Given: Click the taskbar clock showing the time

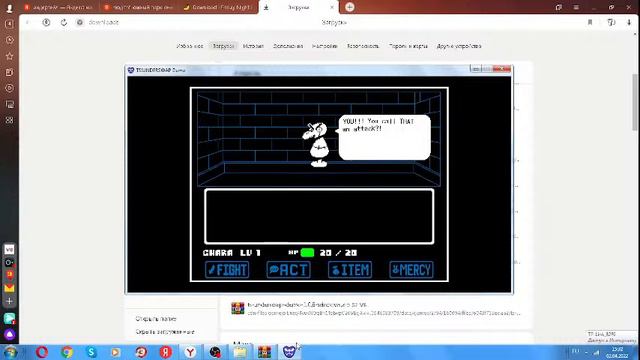Looking at the screenshot, I should point(617,352).
